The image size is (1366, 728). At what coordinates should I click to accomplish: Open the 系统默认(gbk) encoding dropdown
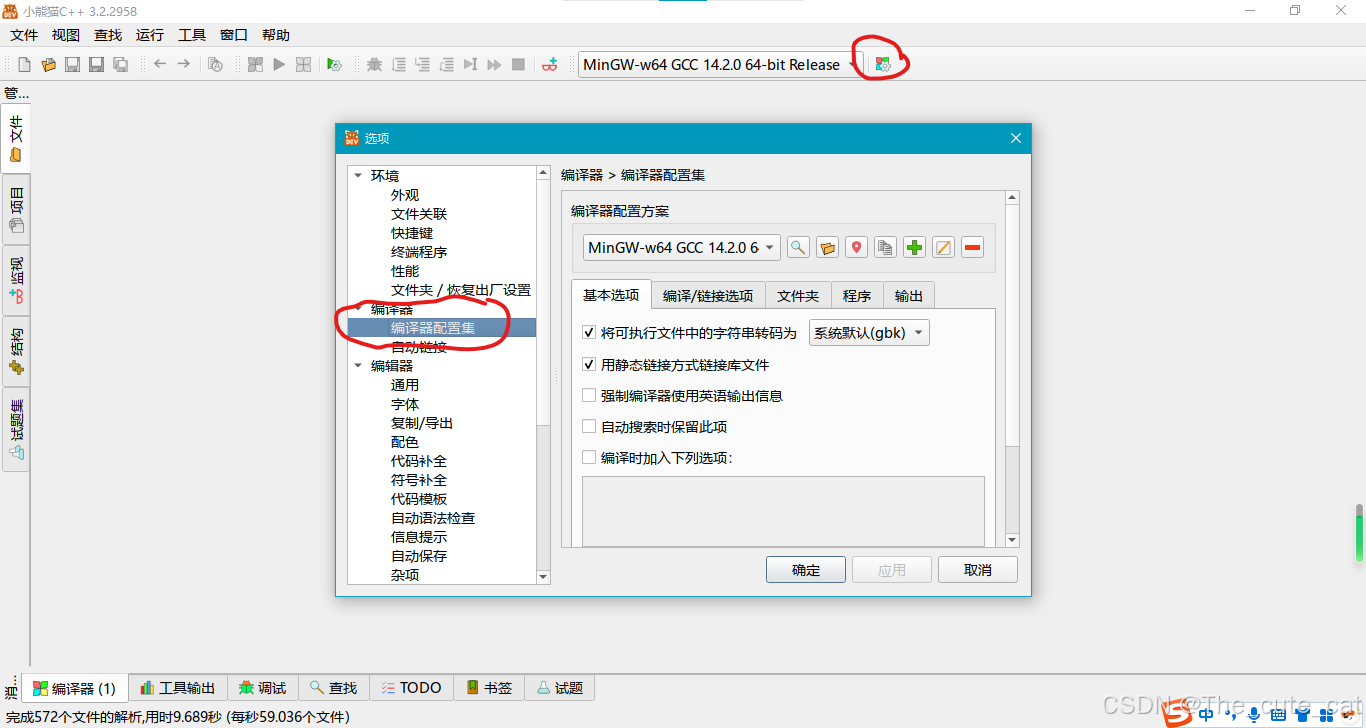click(x=869, y=332)
